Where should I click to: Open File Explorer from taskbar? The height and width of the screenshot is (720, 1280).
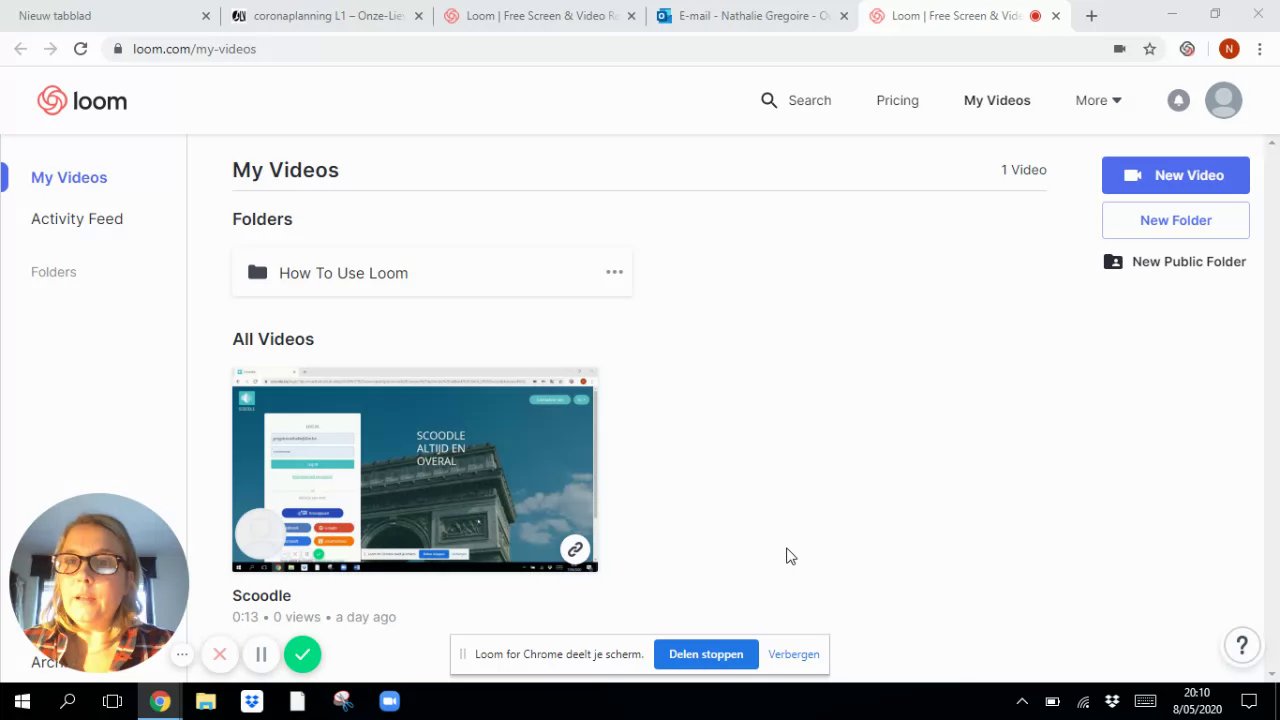pyautogui.click(x=205, y=701)
